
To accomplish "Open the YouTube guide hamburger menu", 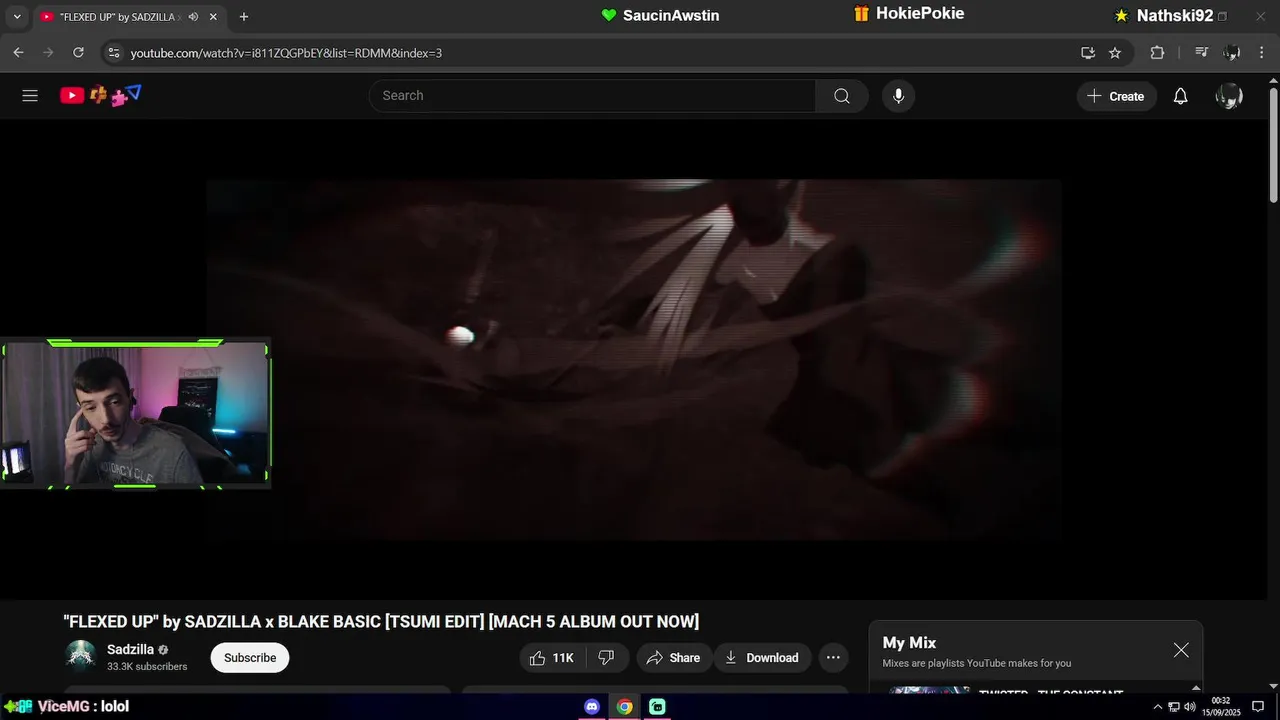I will 30,96.
